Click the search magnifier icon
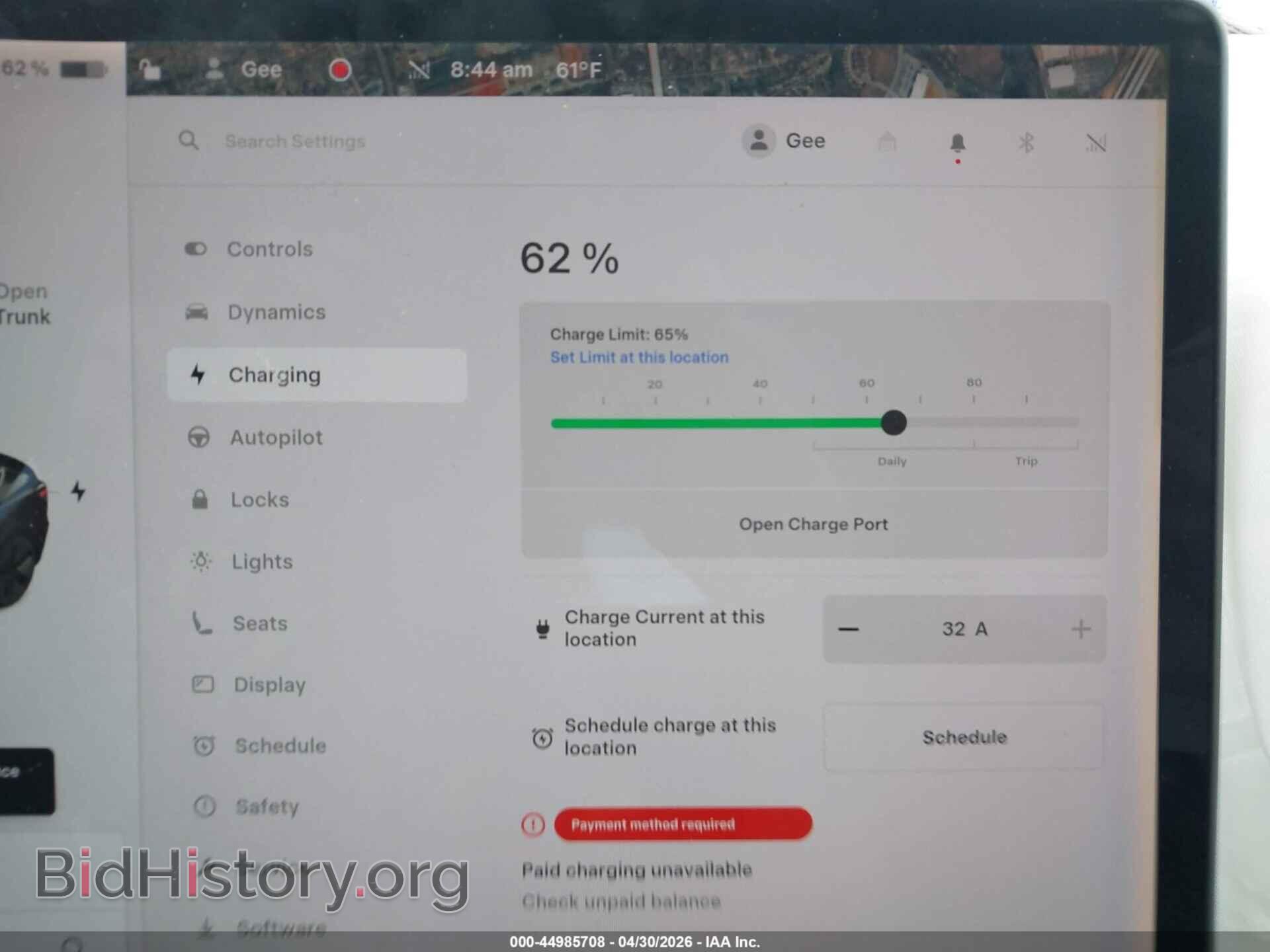Viewport: 1270px width, 952px height. coord(189,140)
